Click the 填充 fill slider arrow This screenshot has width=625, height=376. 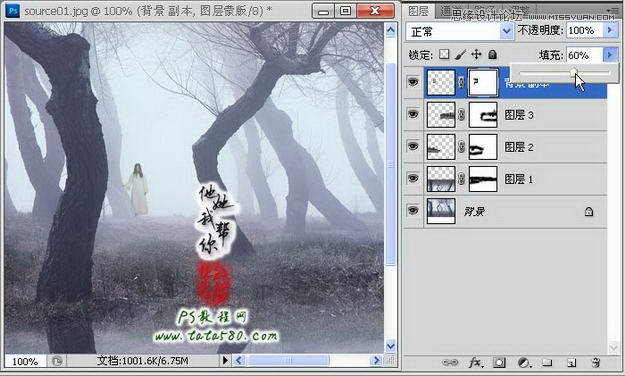(610, 55)
